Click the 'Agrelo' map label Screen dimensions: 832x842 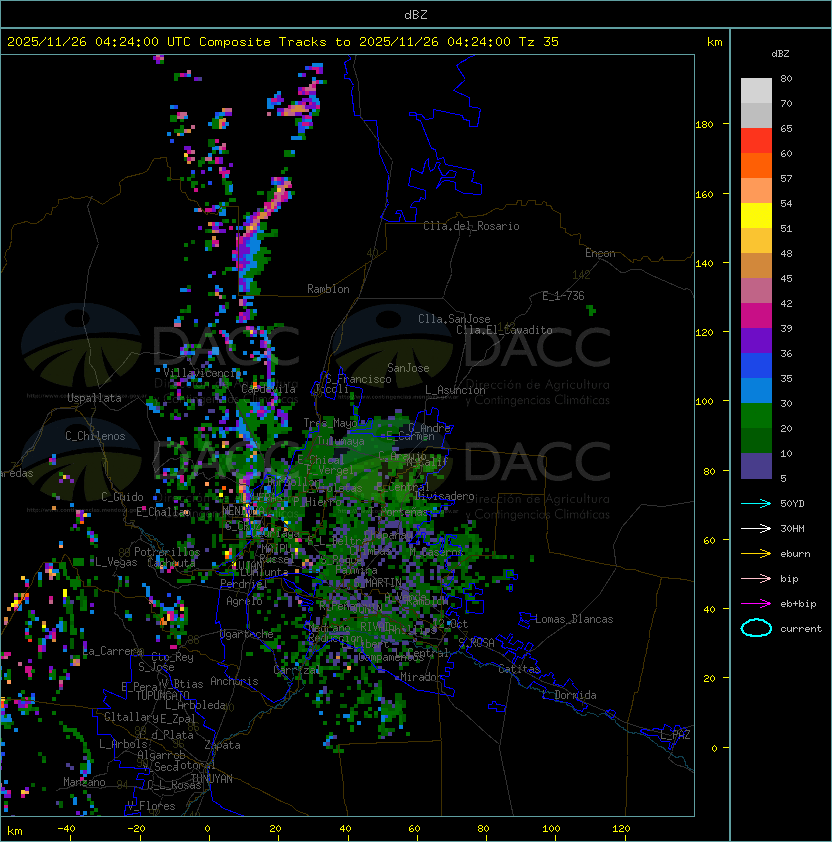pos(244,601)
